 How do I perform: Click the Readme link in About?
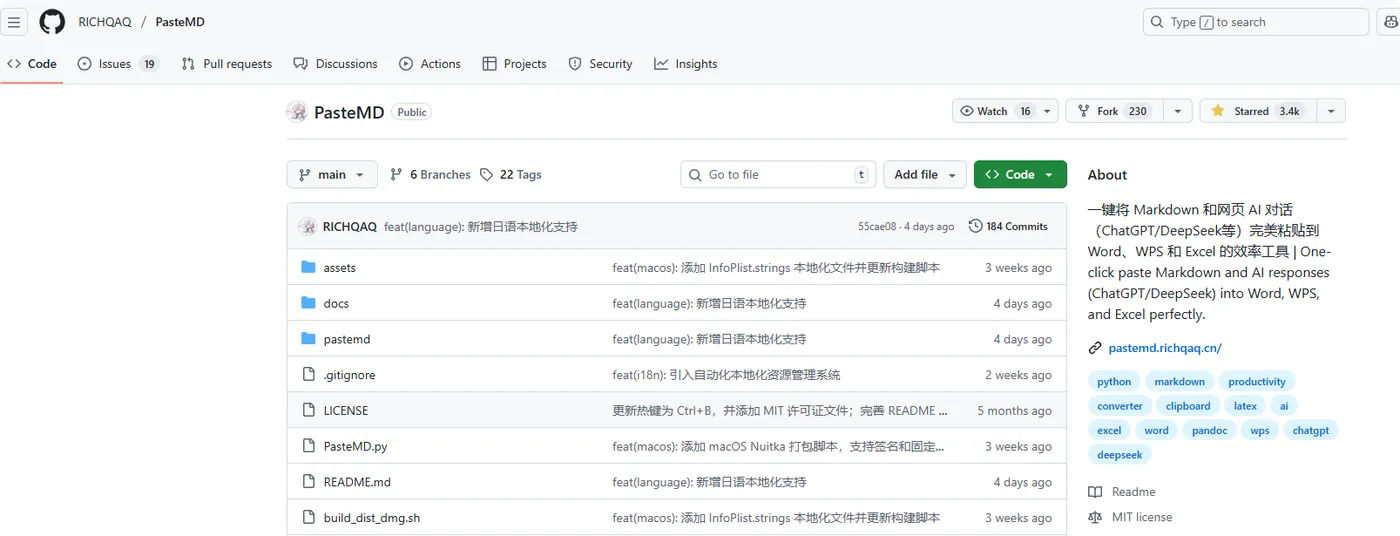click(x=1122, y=492)
